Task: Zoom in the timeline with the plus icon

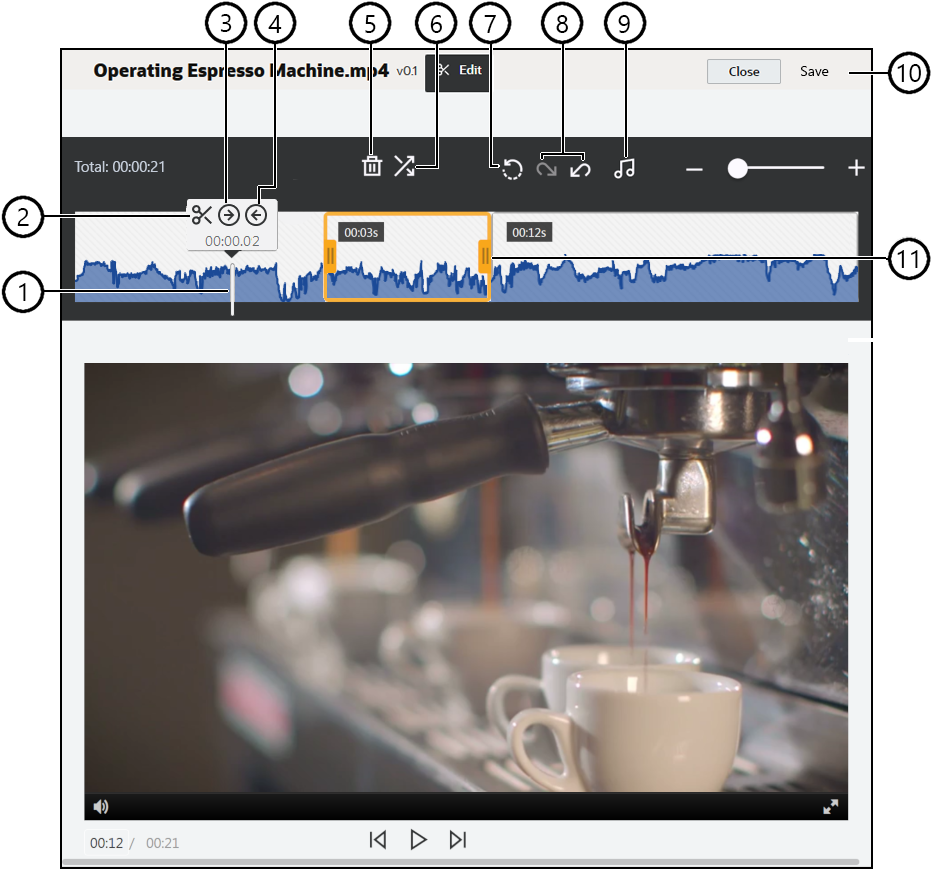Action: (856, 168)
